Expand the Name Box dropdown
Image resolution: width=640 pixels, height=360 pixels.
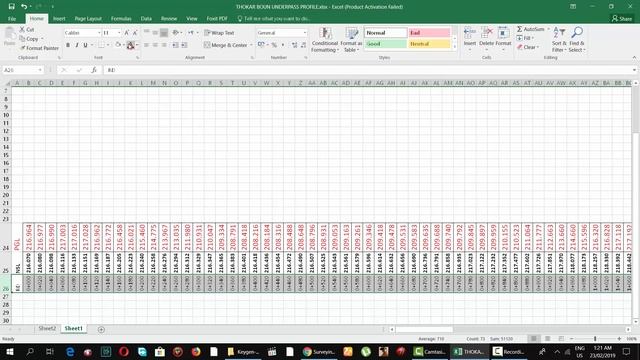click(40, 70)
